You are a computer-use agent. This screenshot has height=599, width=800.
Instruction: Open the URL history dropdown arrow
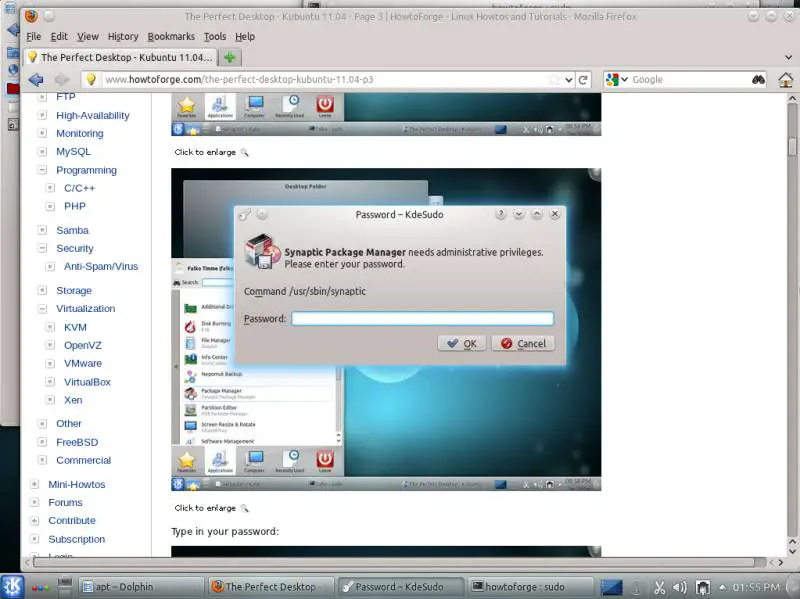click(x=569, y=80)
